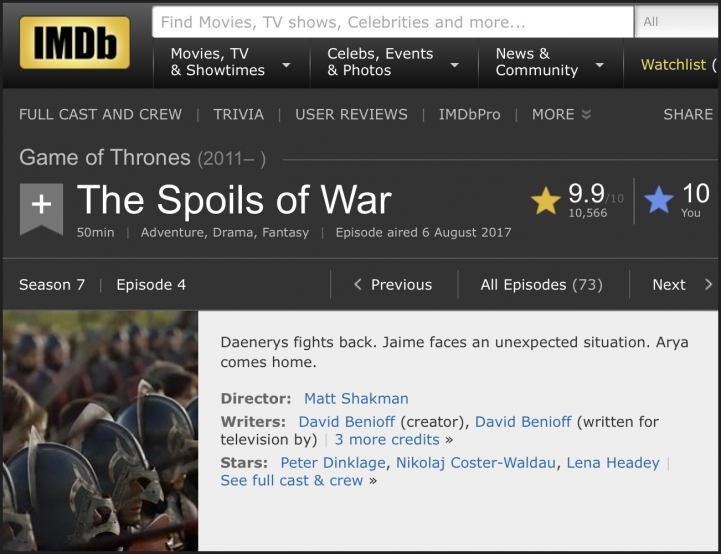This screenshot has height=554, width=721.
Task: Click the Watchlist link
Action: pos(673,64)
